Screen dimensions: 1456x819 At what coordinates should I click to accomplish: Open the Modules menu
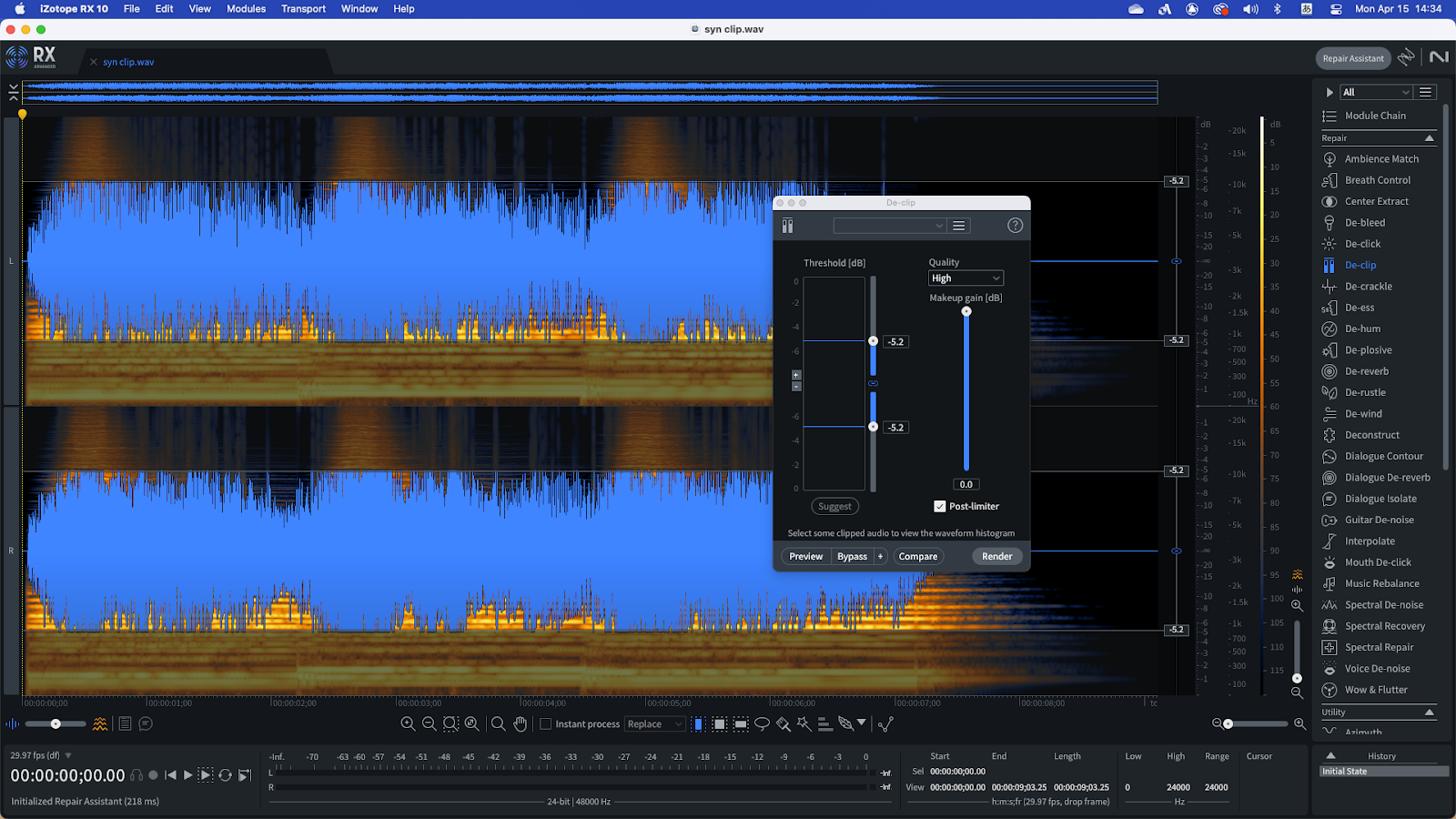246,9
